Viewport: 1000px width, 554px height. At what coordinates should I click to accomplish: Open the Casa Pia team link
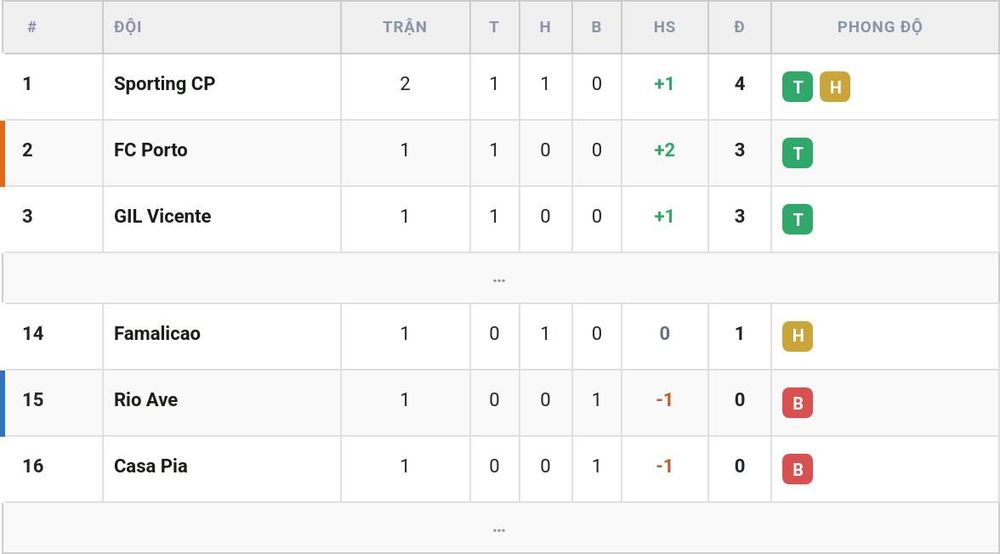[151, 466]
